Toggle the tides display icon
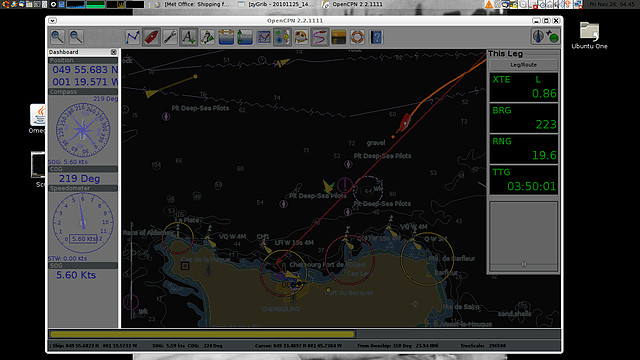The image size is (640, 360). tap(245, 37)
